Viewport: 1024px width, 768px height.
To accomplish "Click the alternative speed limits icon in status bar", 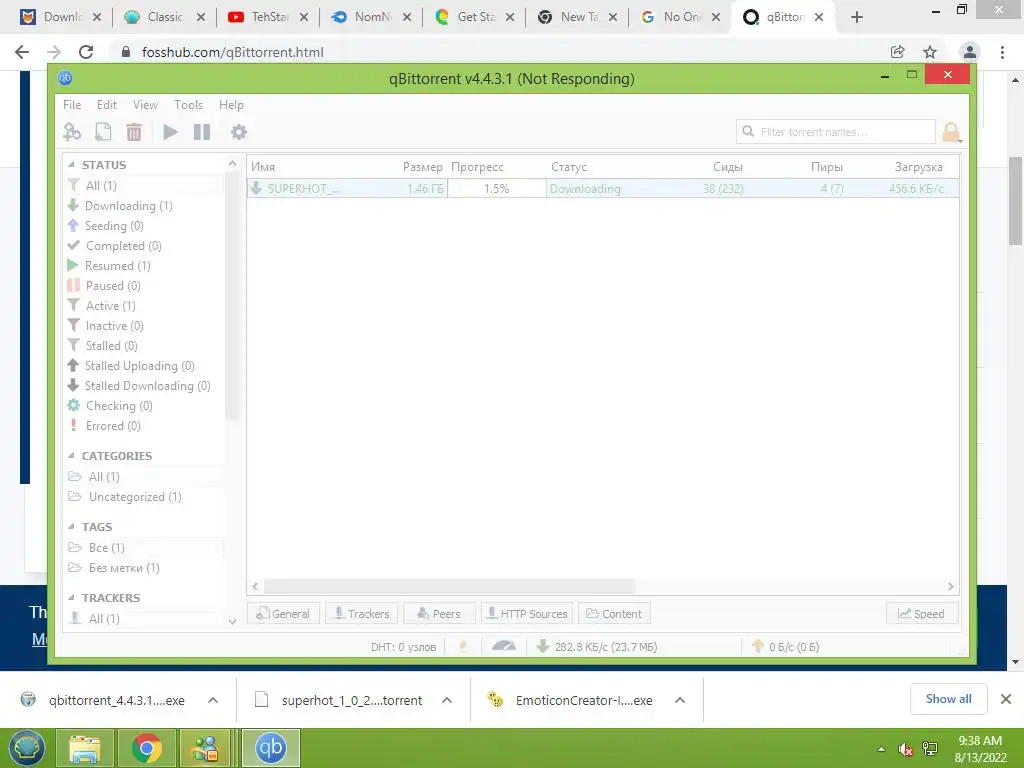I will [504, 647].
